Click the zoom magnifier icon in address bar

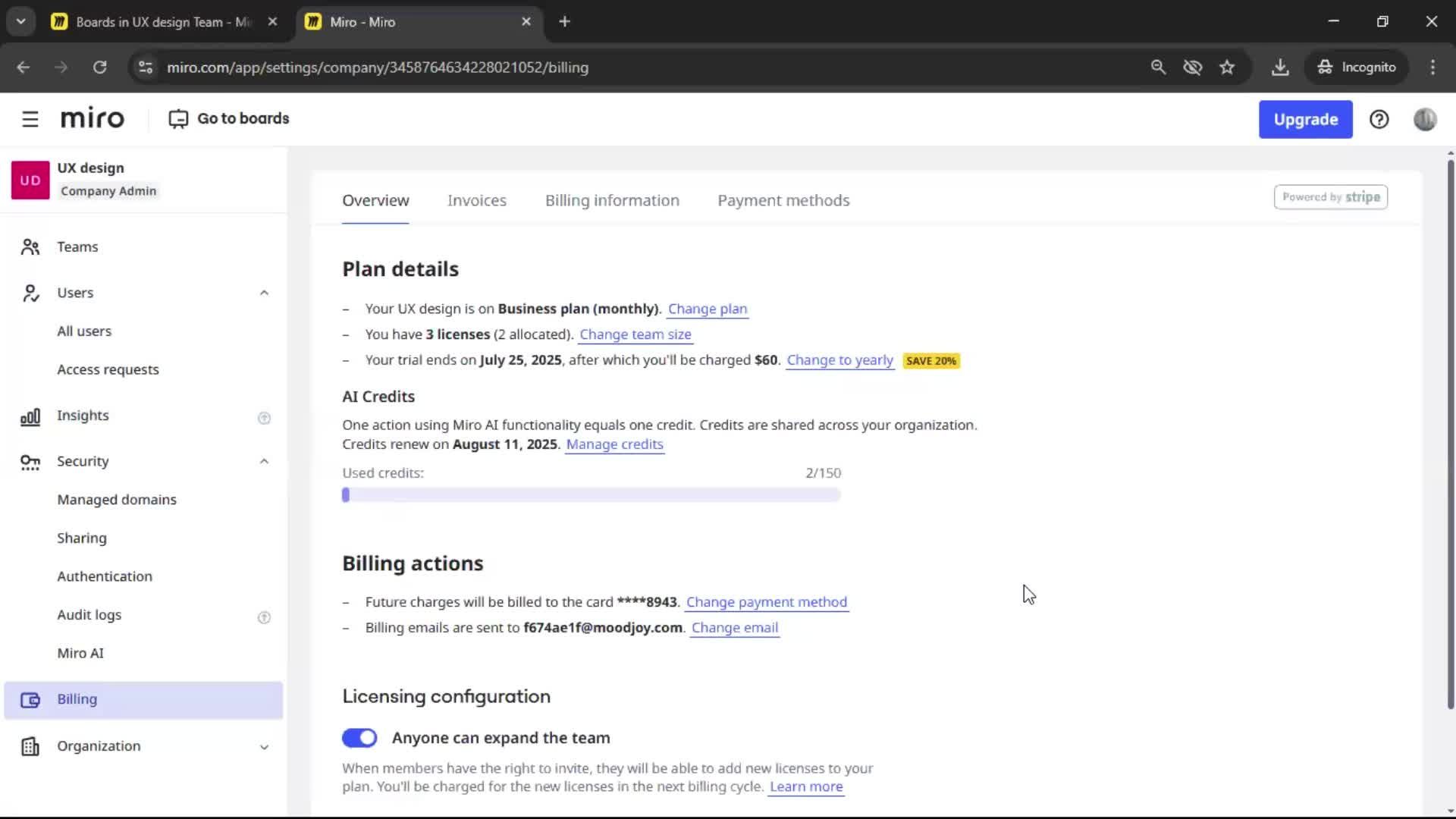pos(1158,67)
